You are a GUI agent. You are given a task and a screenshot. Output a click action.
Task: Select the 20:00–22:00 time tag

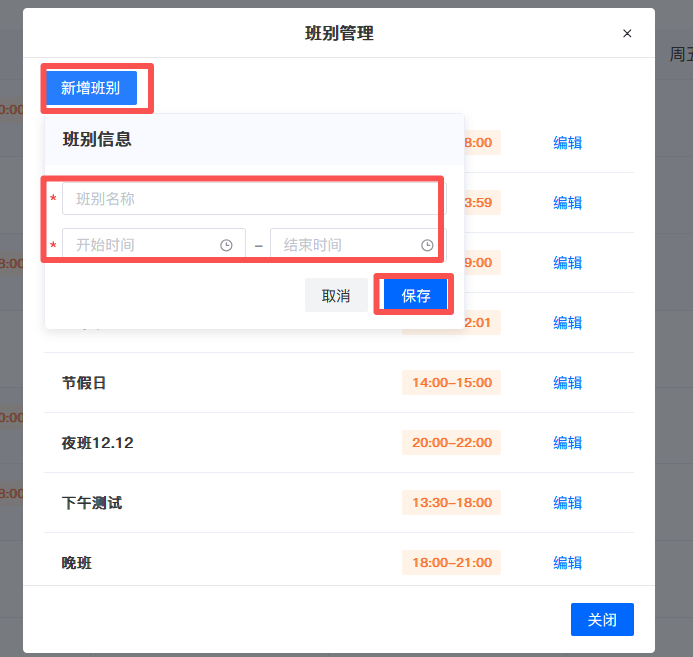451,443
